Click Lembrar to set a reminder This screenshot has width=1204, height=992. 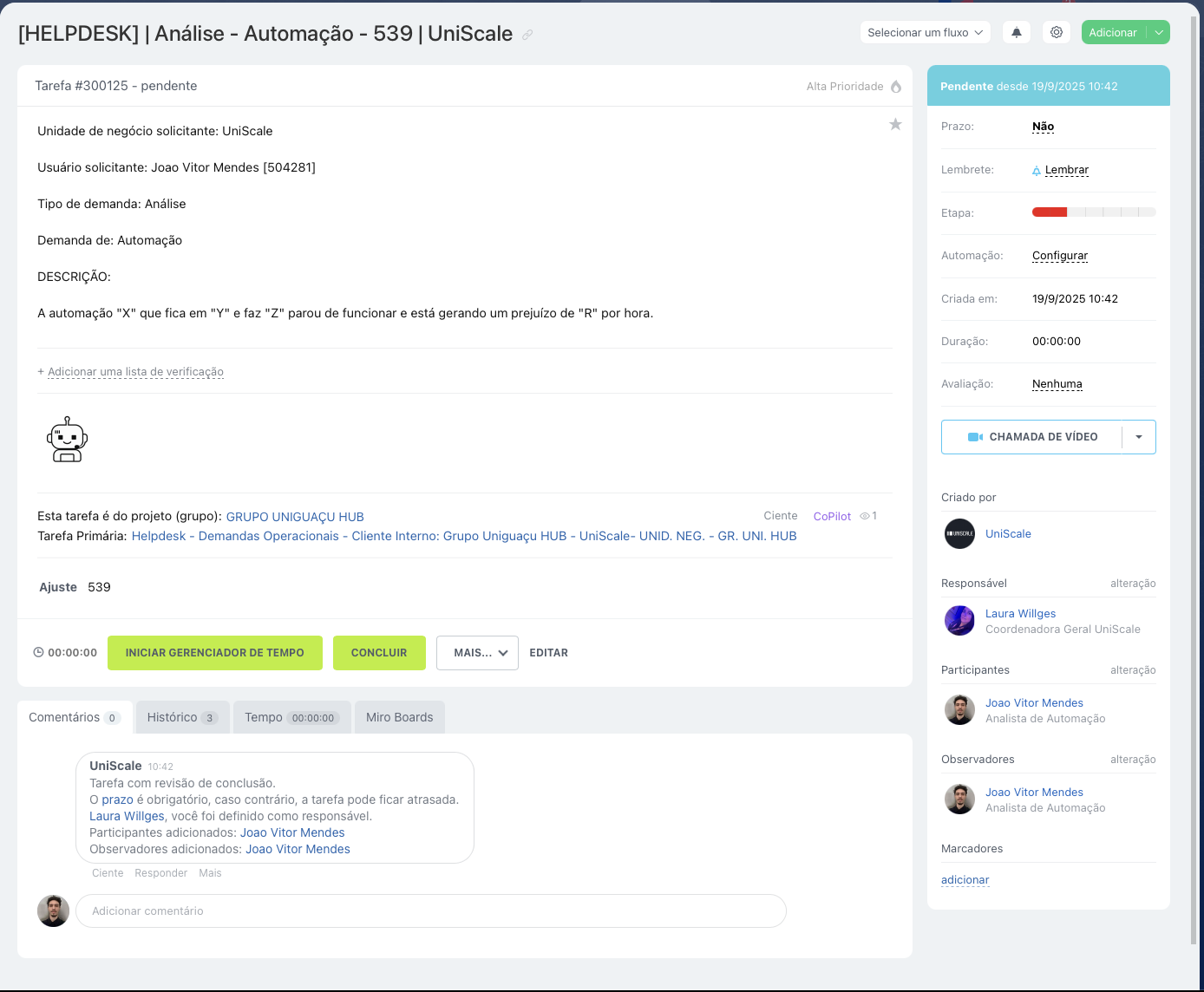1066,170
